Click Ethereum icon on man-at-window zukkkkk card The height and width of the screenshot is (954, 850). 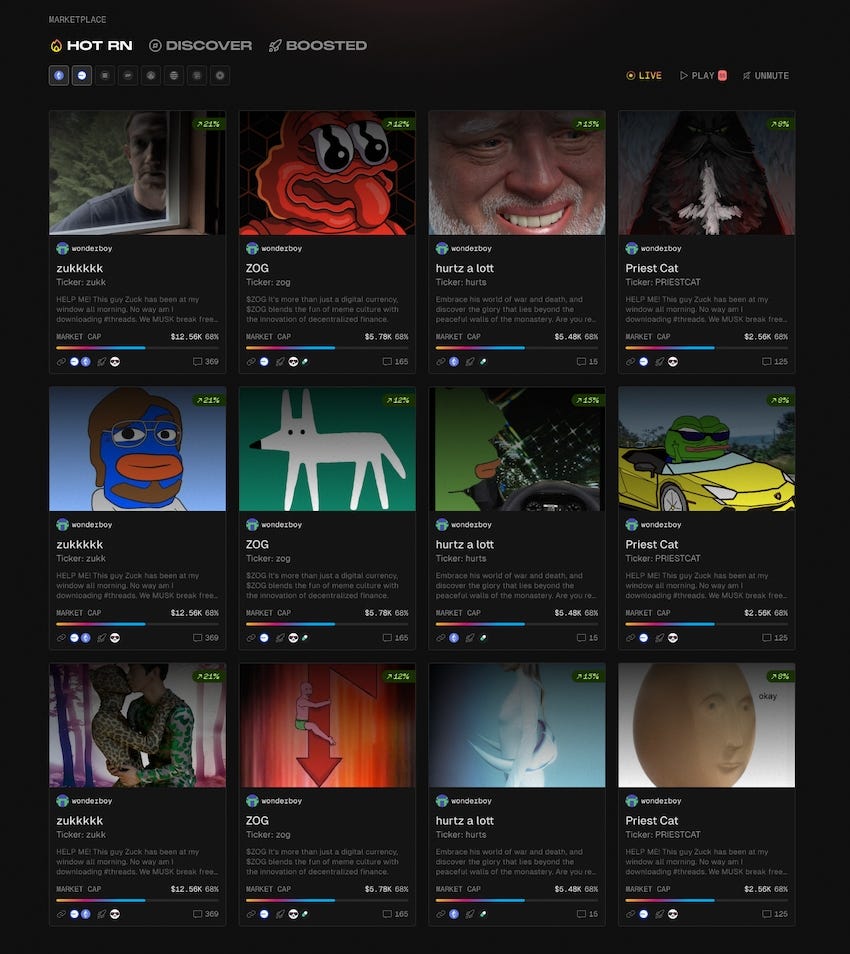86,361
